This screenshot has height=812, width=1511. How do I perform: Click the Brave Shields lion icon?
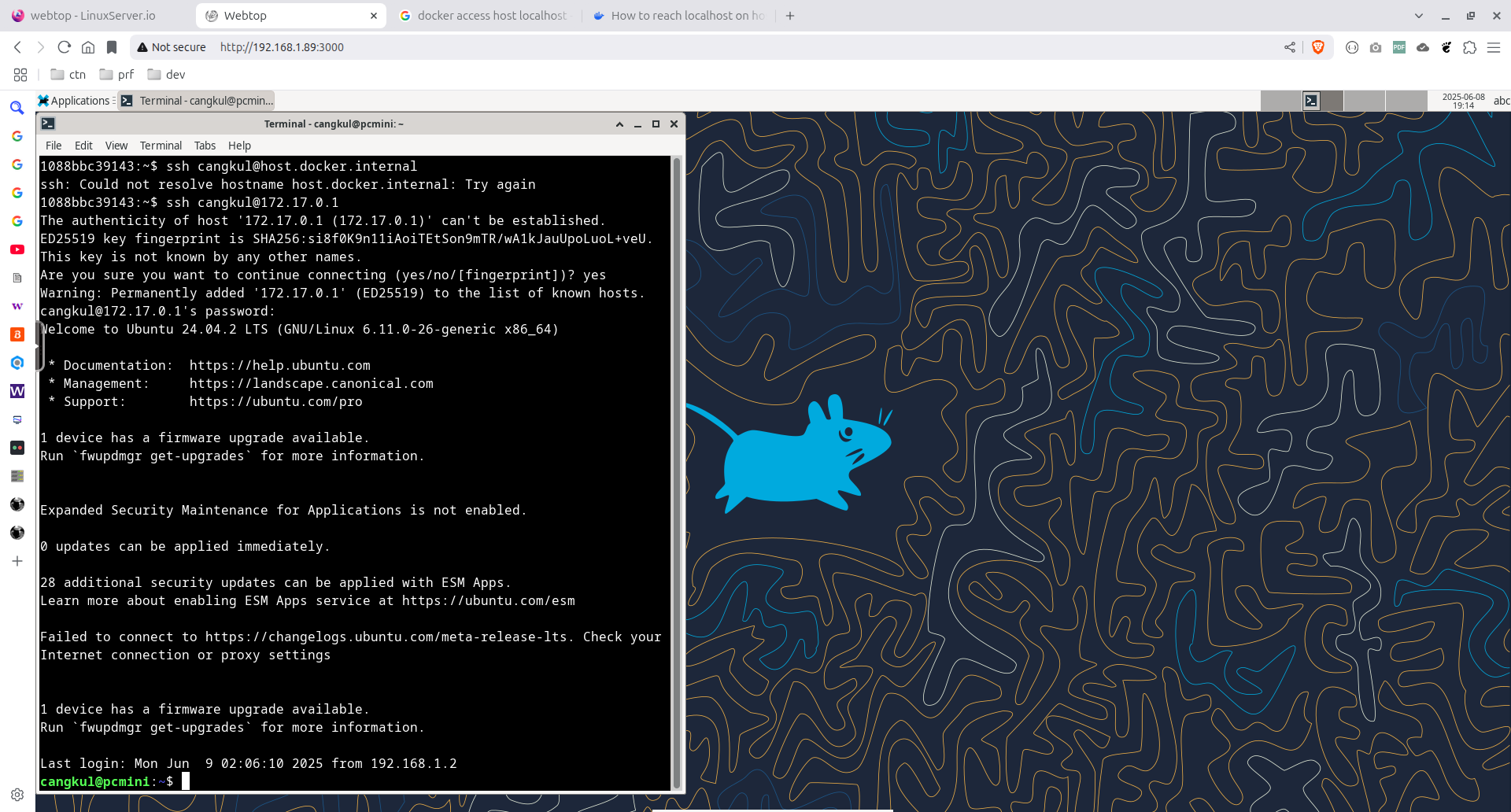pos(1318,47)
